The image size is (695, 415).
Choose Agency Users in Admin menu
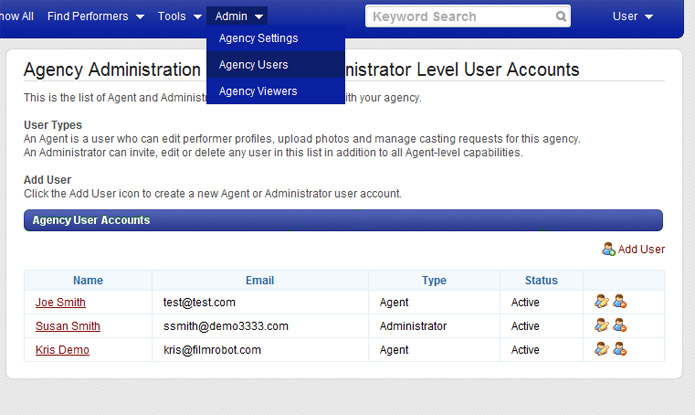(x=254, y=65)
